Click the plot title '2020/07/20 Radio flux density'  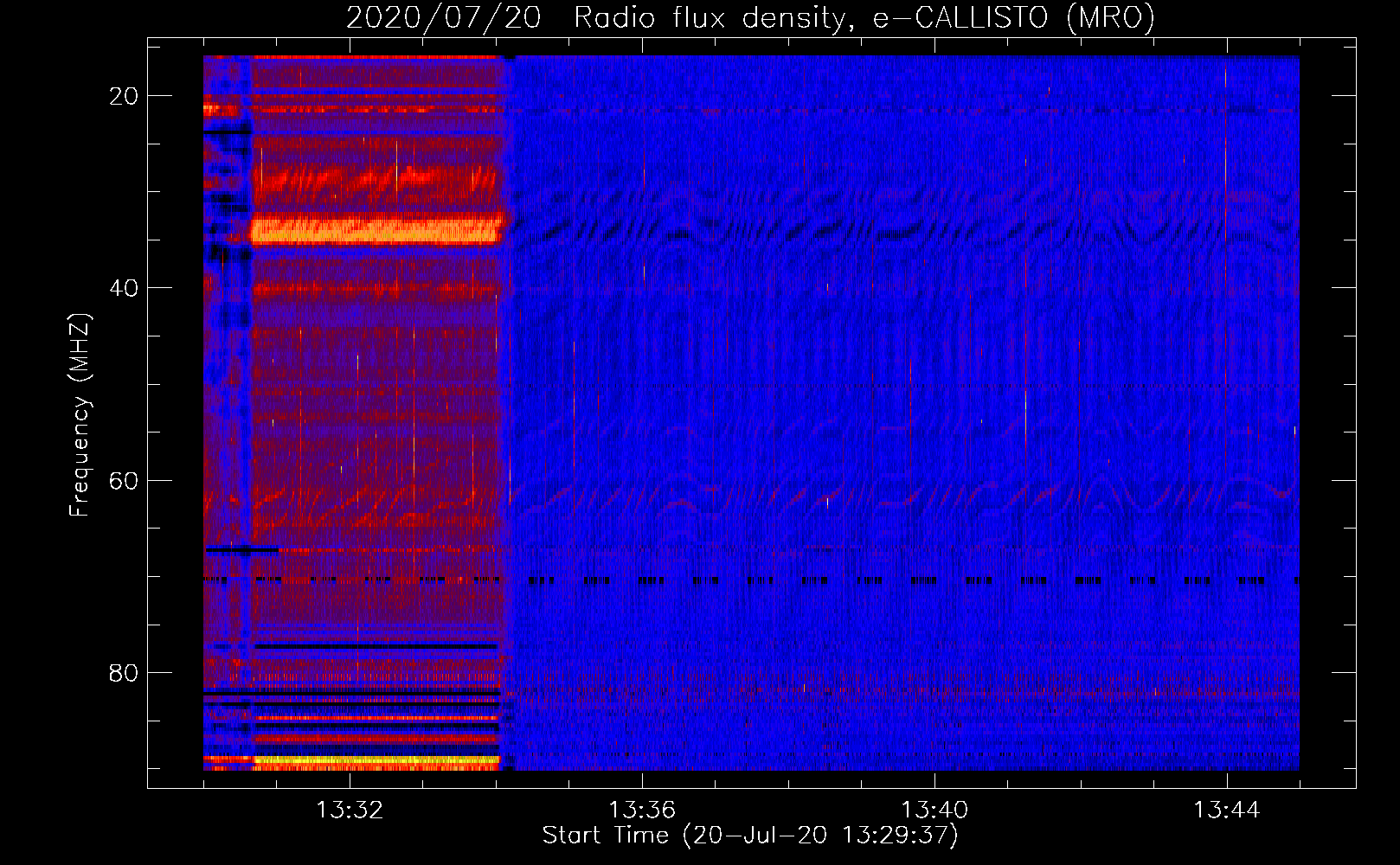click(594, 18)
